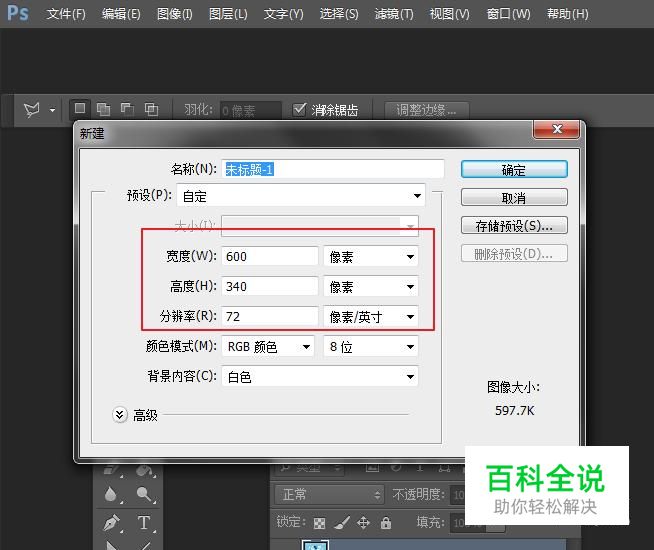Click the 名称 field containing 未标题-1
Image resolution: width=654 pixels, height=550 pixels.
click(332, 169)
